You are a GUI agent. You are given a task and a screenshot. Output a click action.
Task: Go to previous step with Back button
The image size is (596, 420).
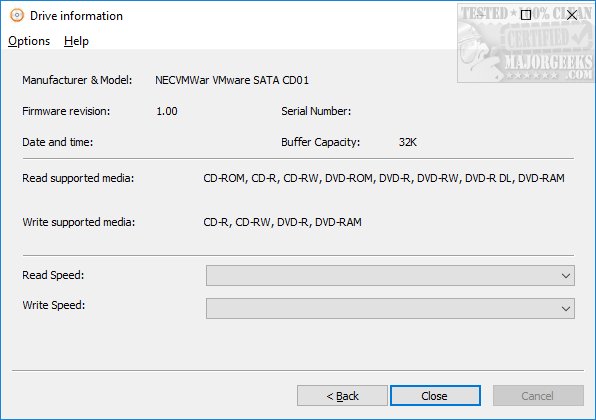click(342, 396)
